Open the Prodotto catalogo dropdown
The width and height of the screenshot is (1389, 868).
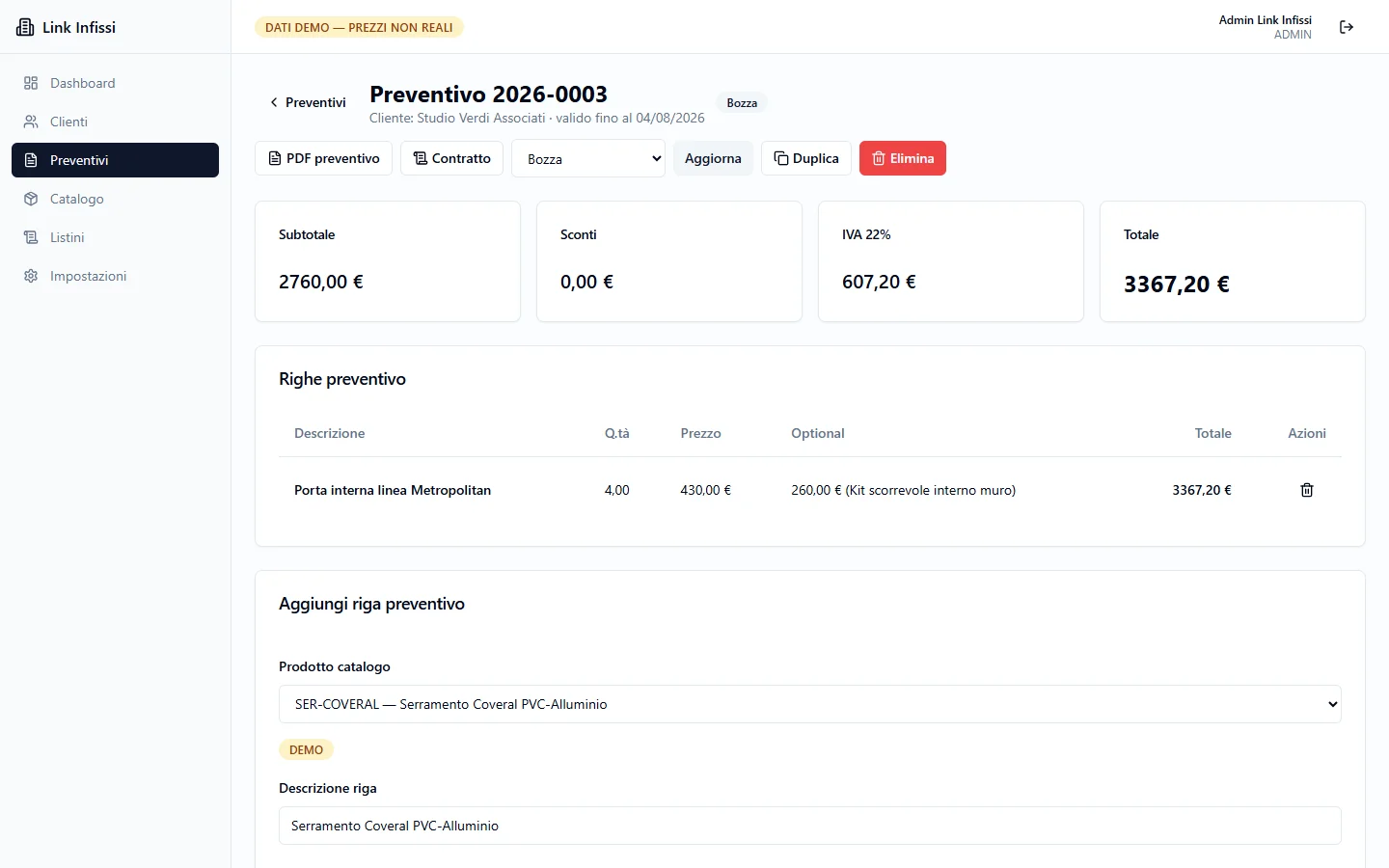click(810, 704)
